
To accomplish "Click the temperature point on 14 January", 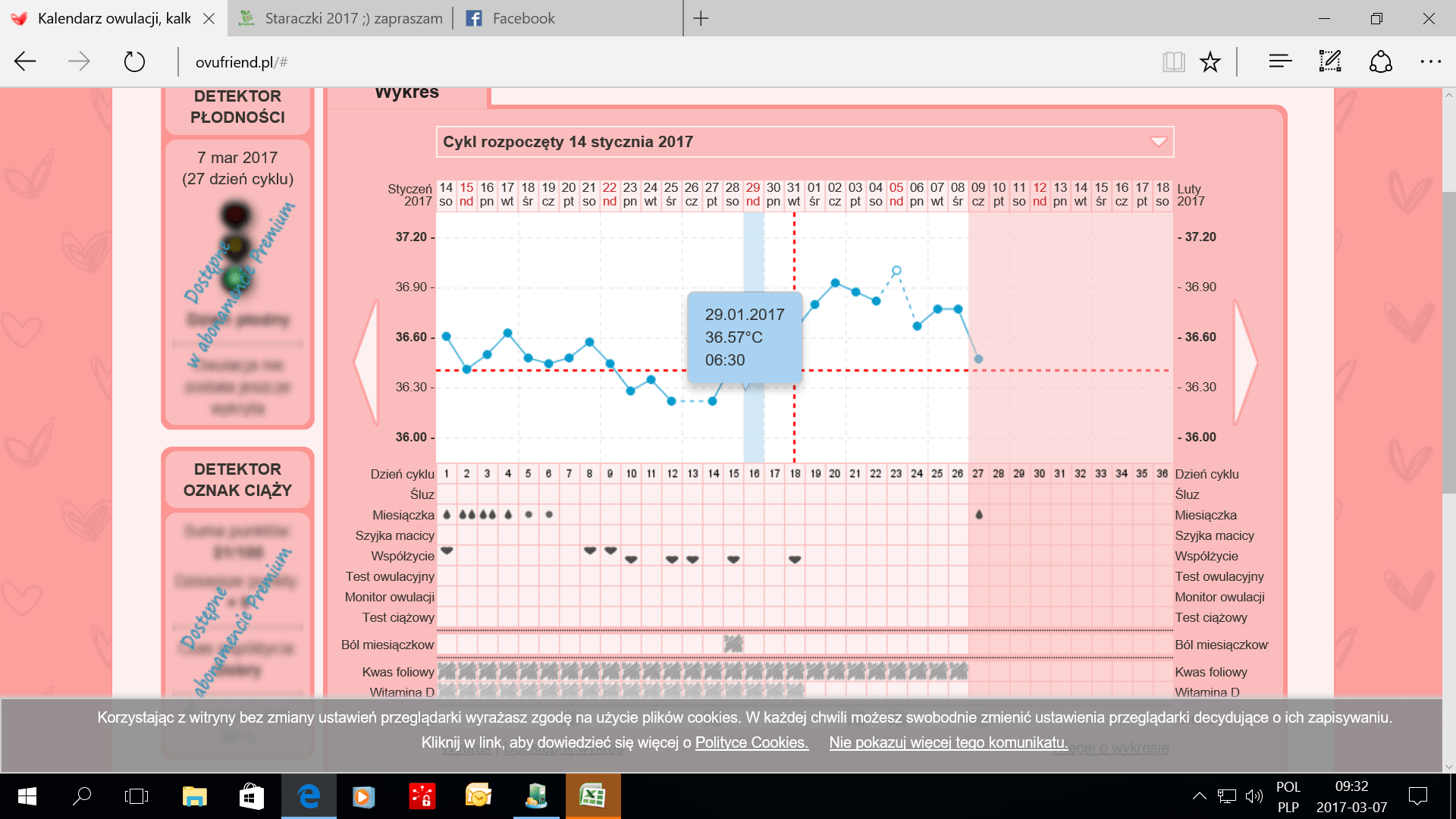I will click(x=446, y=336).
